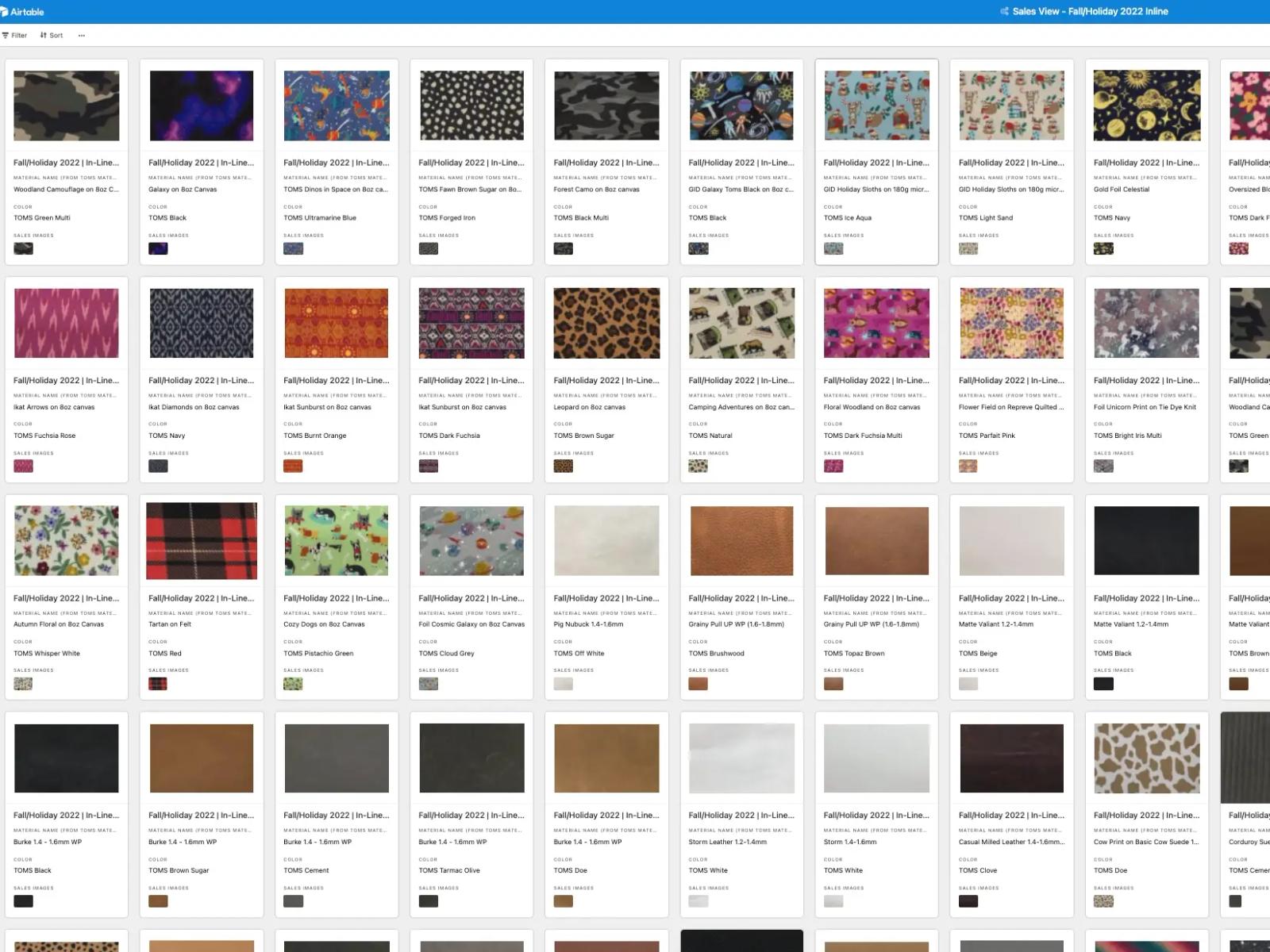Select the material name 'Storm Leather 1.2-1.4mm'
Screen dimensions: 1270x952
point(728,843)
